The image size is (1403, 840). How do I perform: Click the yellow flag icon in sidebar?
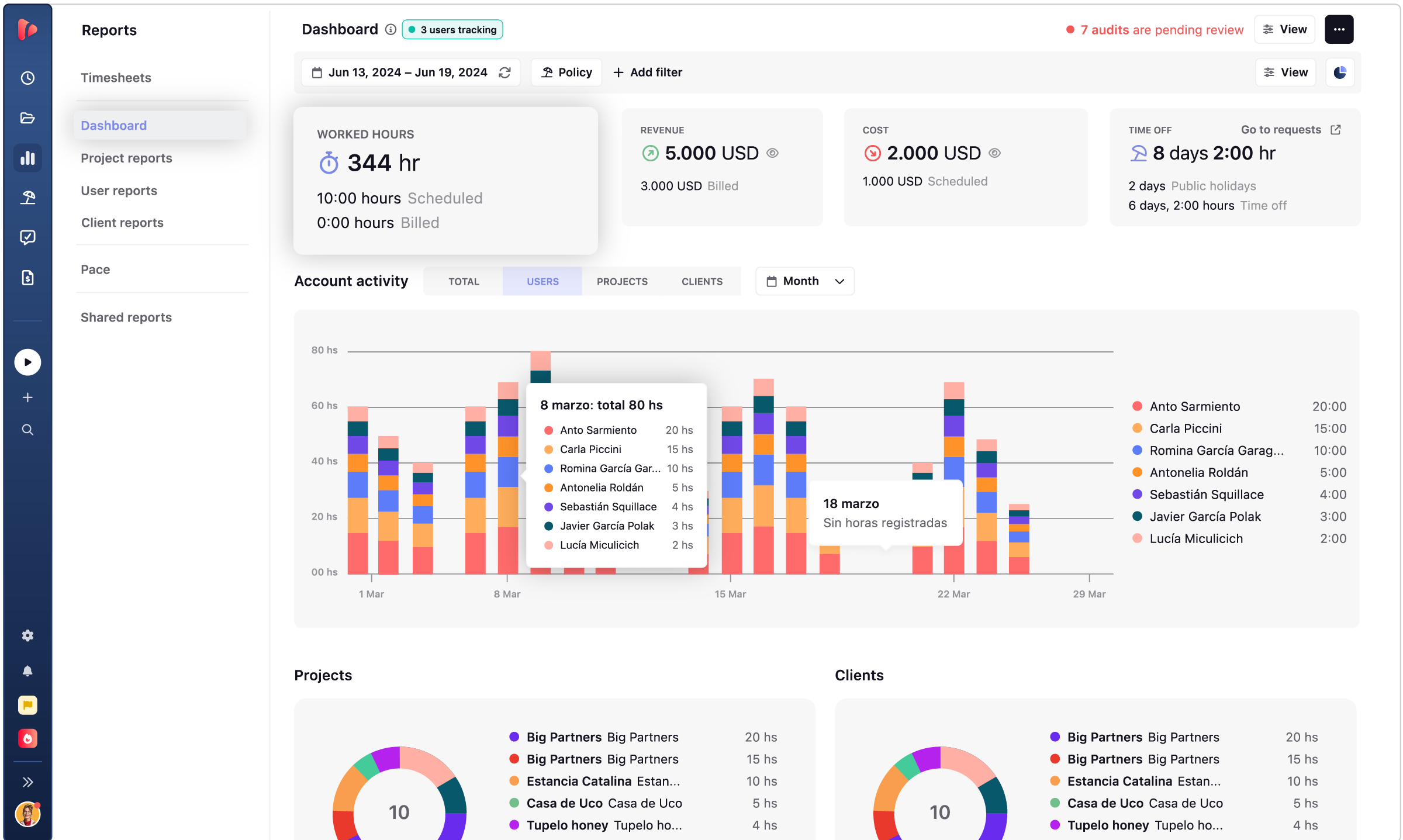[27, 705]
